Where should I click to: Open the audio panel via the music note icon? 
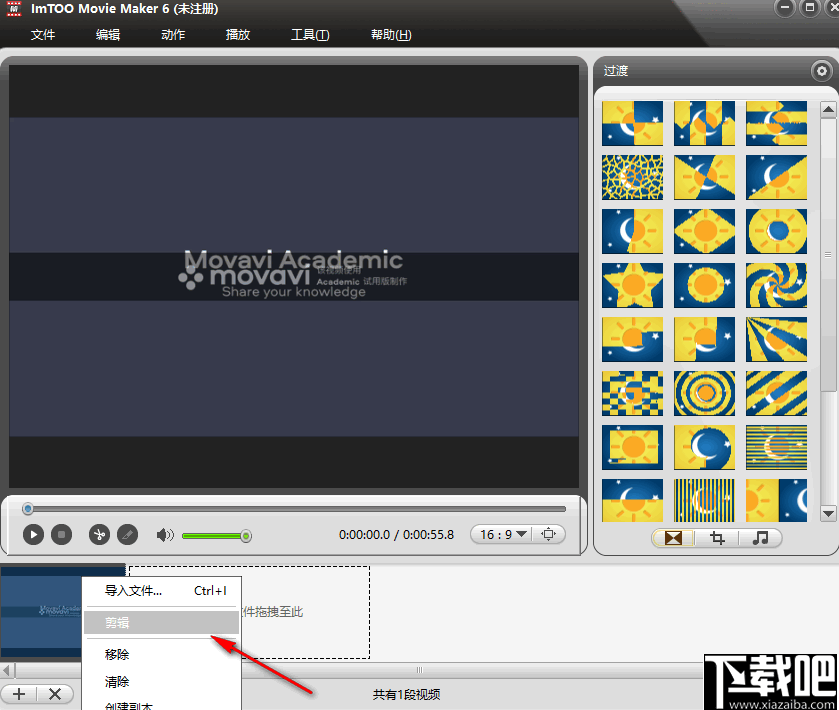point(761,538)
